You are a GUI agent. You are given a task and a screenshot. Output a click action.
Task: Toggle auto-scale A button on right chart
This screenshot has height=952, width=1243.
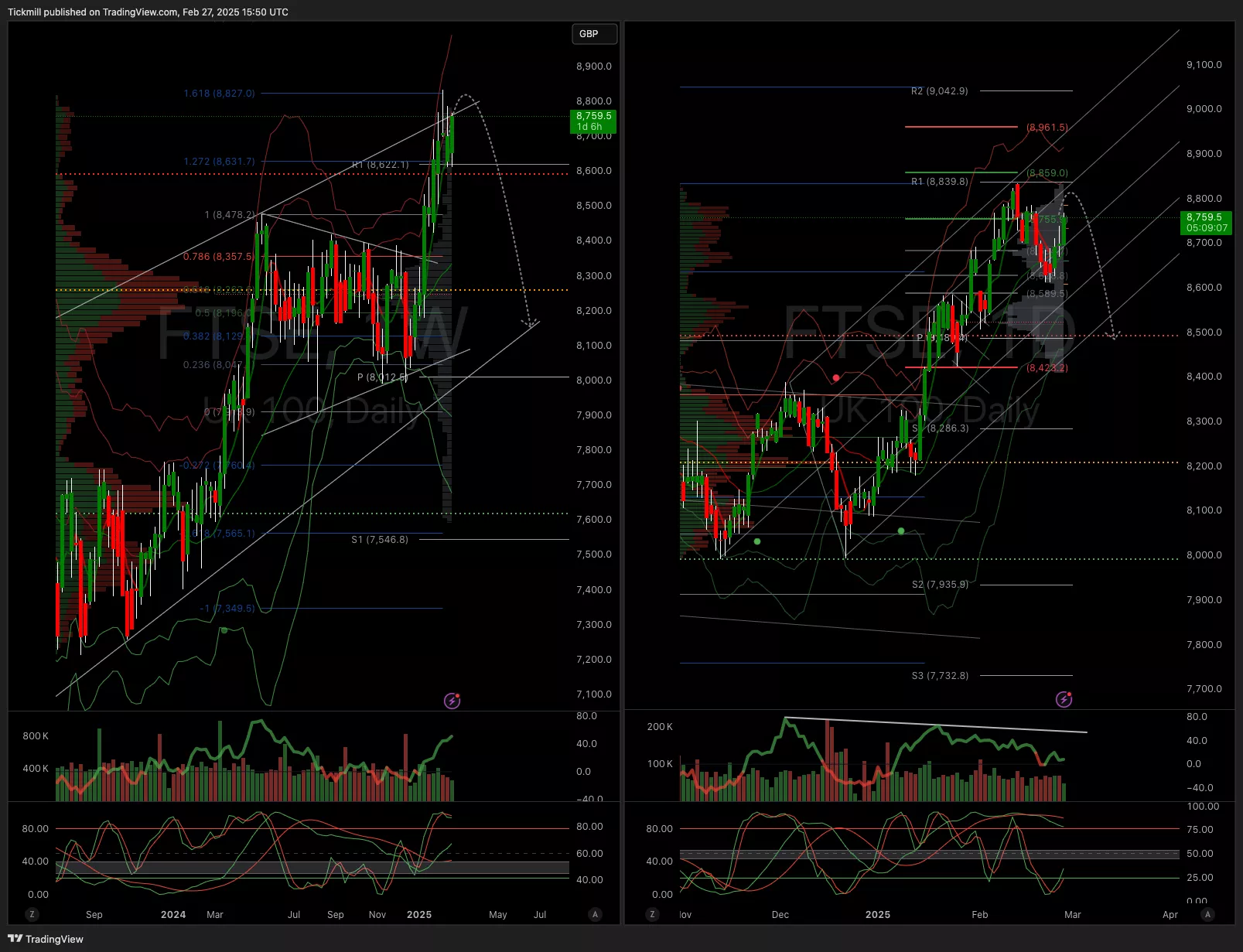tap(1207, 914)
